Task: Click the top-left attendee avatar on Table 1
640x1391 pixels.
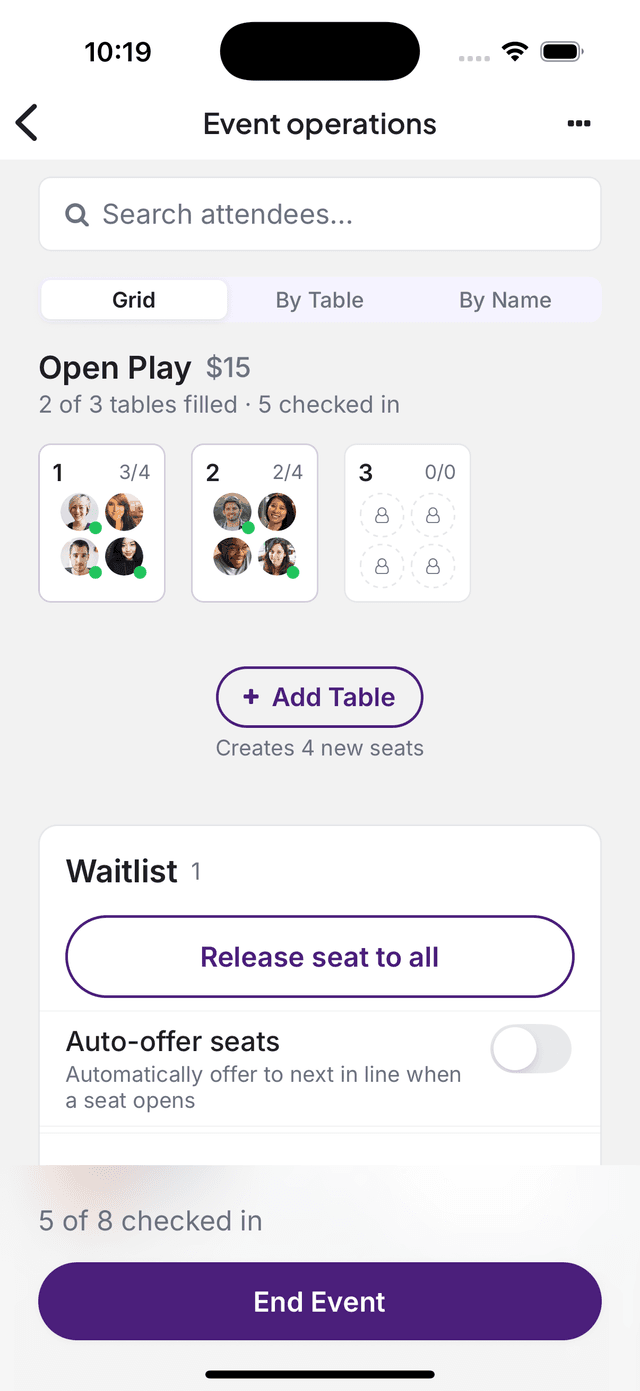Action: (79, 511)
